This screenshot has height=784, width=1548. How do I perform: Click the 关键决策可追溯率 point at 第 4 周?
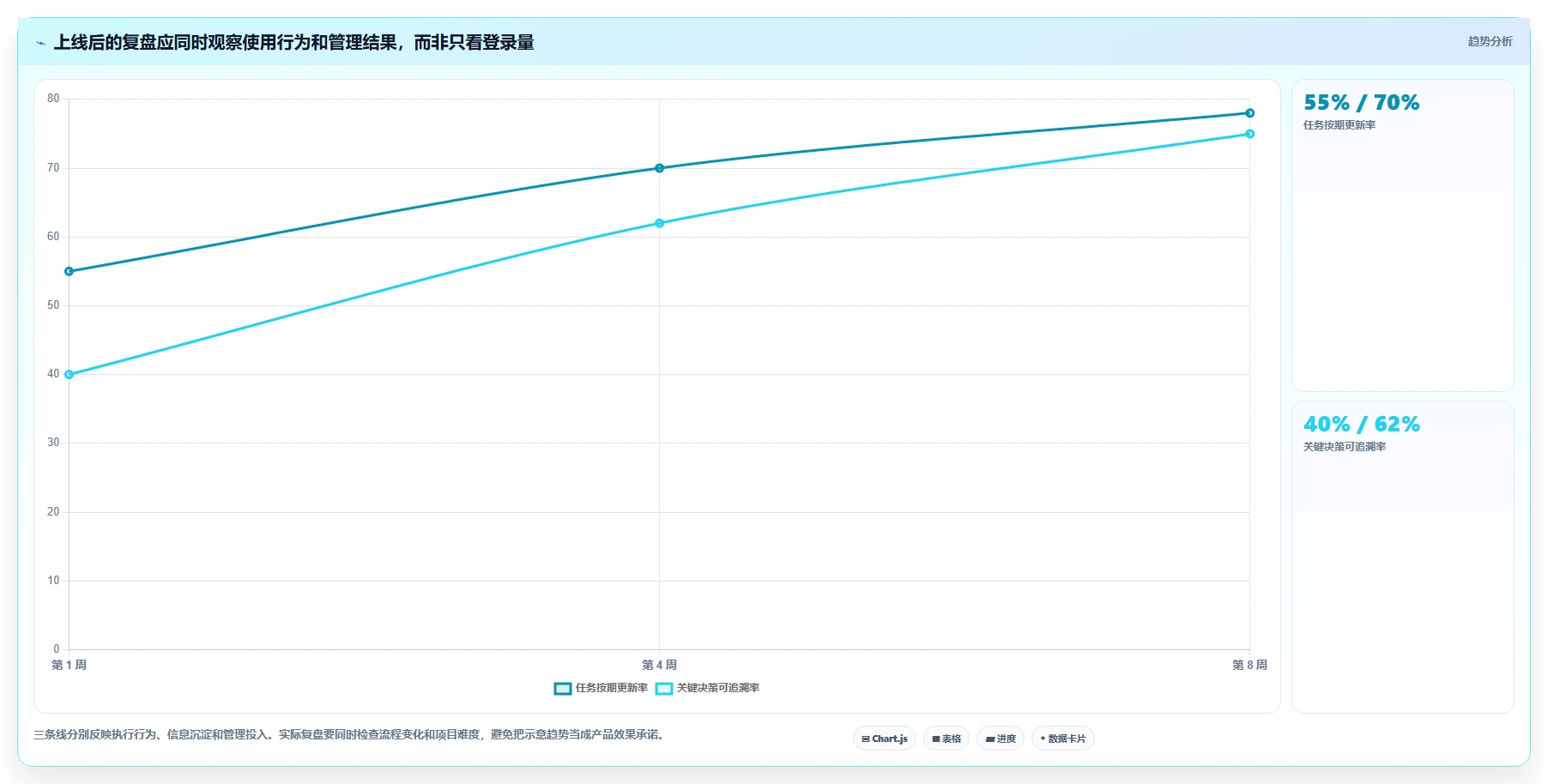point(659,223)
